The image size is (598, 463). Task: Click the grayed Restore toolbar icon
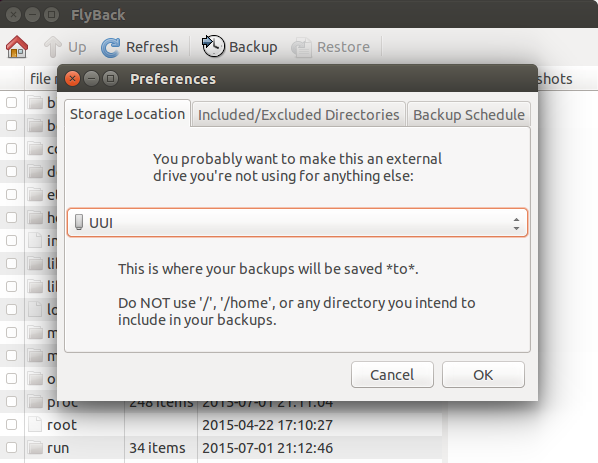pyautogui.click(x=301, y=48)
